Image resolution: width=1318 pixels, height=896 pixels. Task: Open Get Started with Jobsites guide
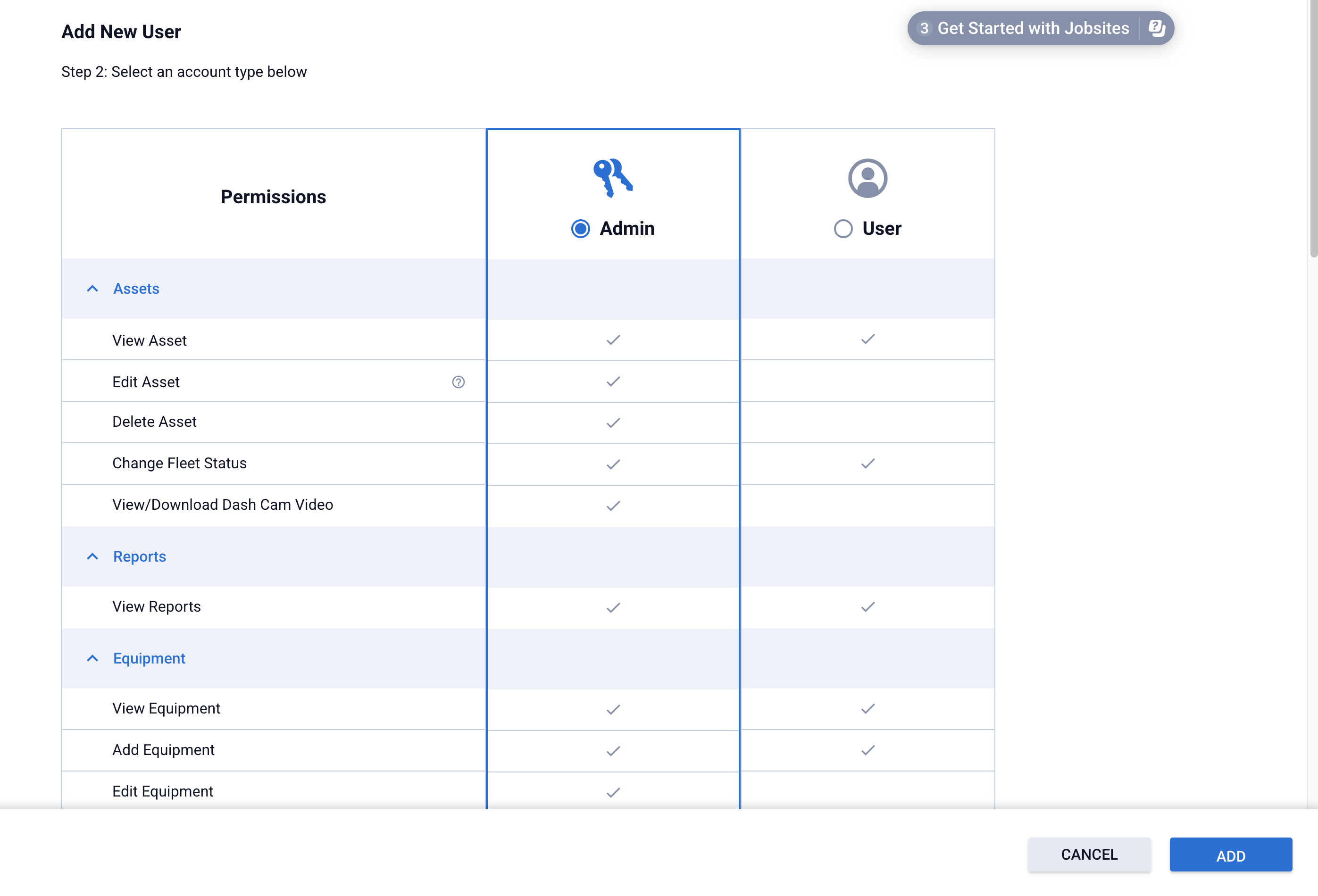(x=1032, y=28)
